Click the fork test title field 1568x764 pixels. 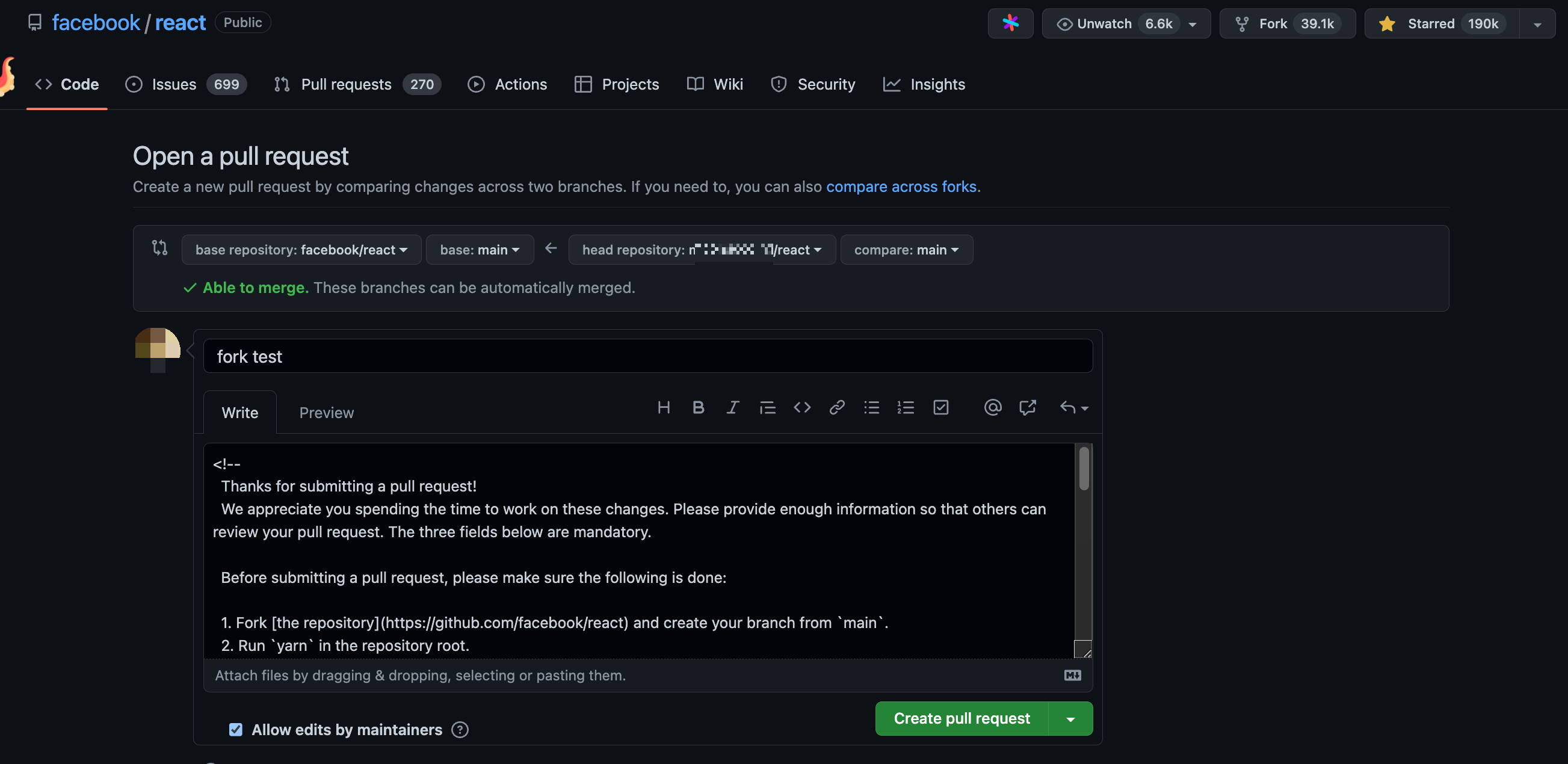point(647,356)
